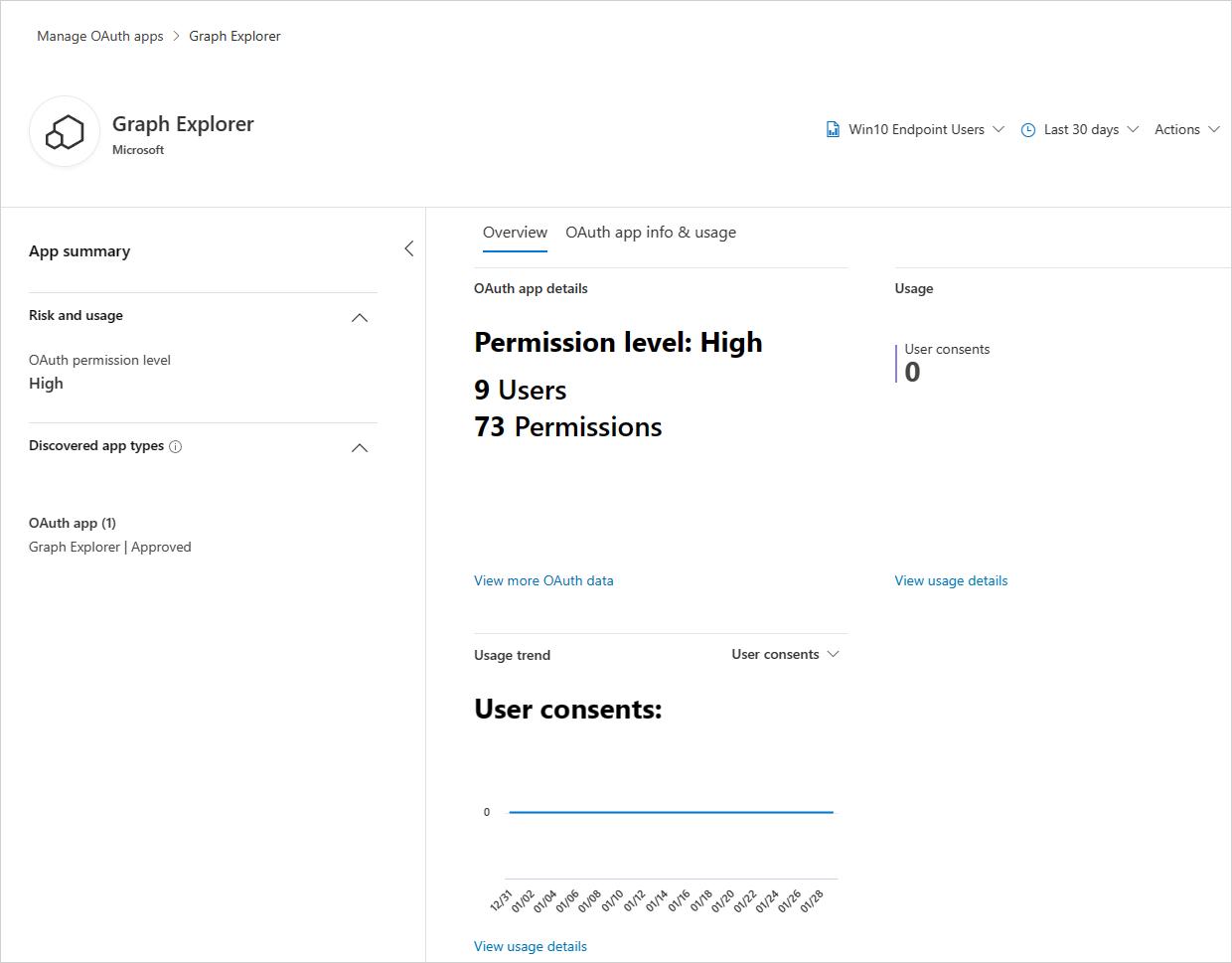Viewport: 1232px width, 963px height.
Task: Open the Win10 Endpoint Users dropdown
Action: (1000, 129)
